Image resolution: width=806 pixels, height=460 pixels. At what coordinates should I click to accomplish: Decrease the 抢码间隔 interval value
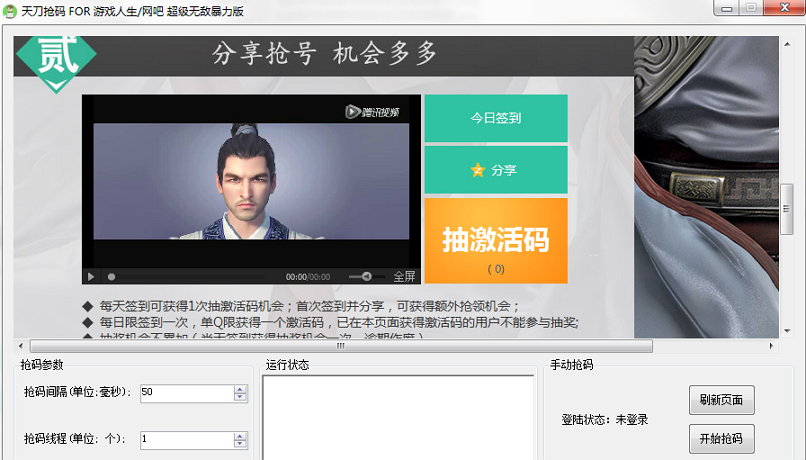[240, 397]
